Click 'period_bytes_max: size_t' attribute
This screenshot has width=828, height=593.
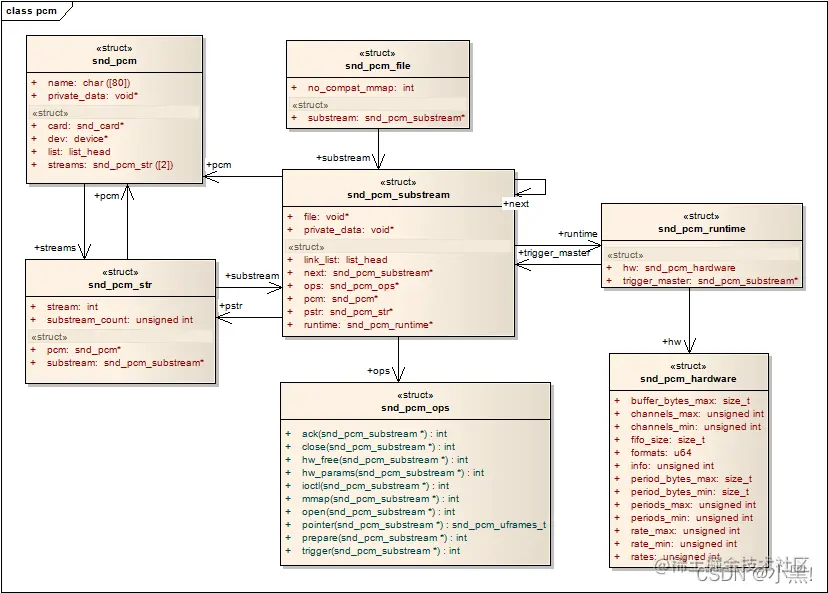tap(691, 479)
